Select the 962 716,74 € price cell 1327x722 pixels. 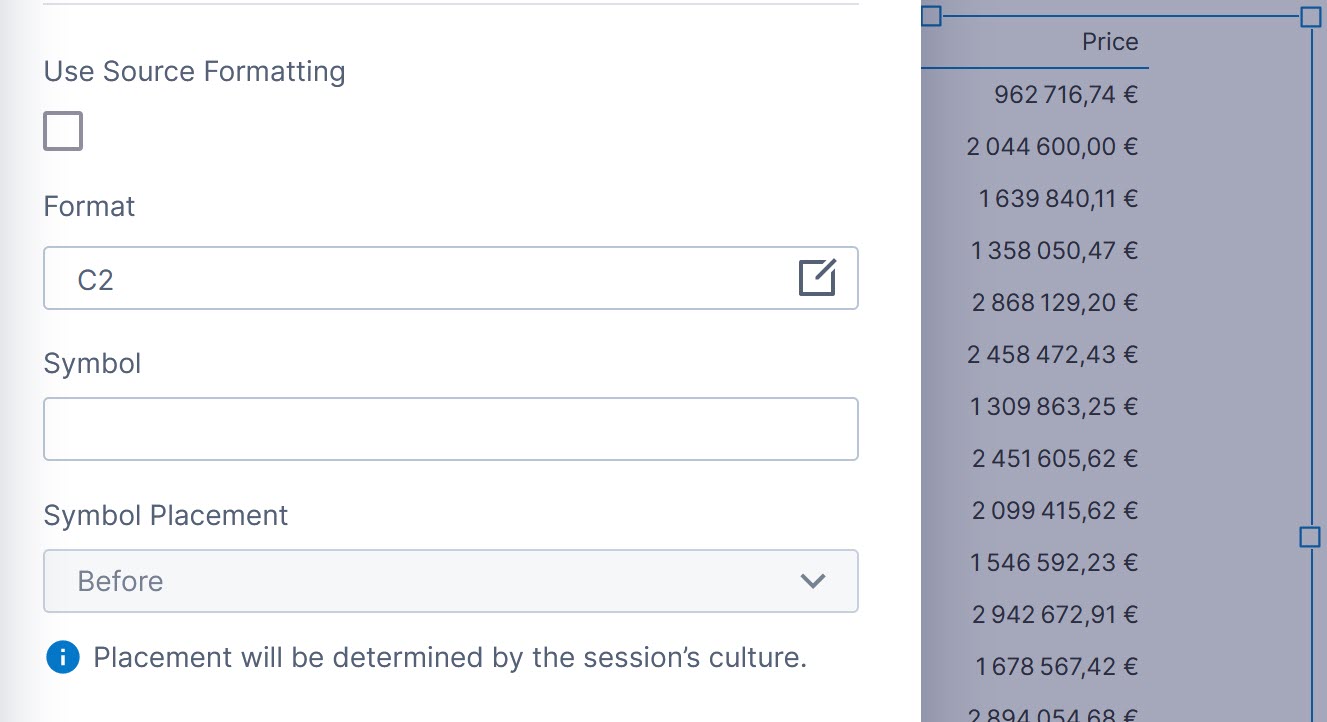(x=1066, y=95)
